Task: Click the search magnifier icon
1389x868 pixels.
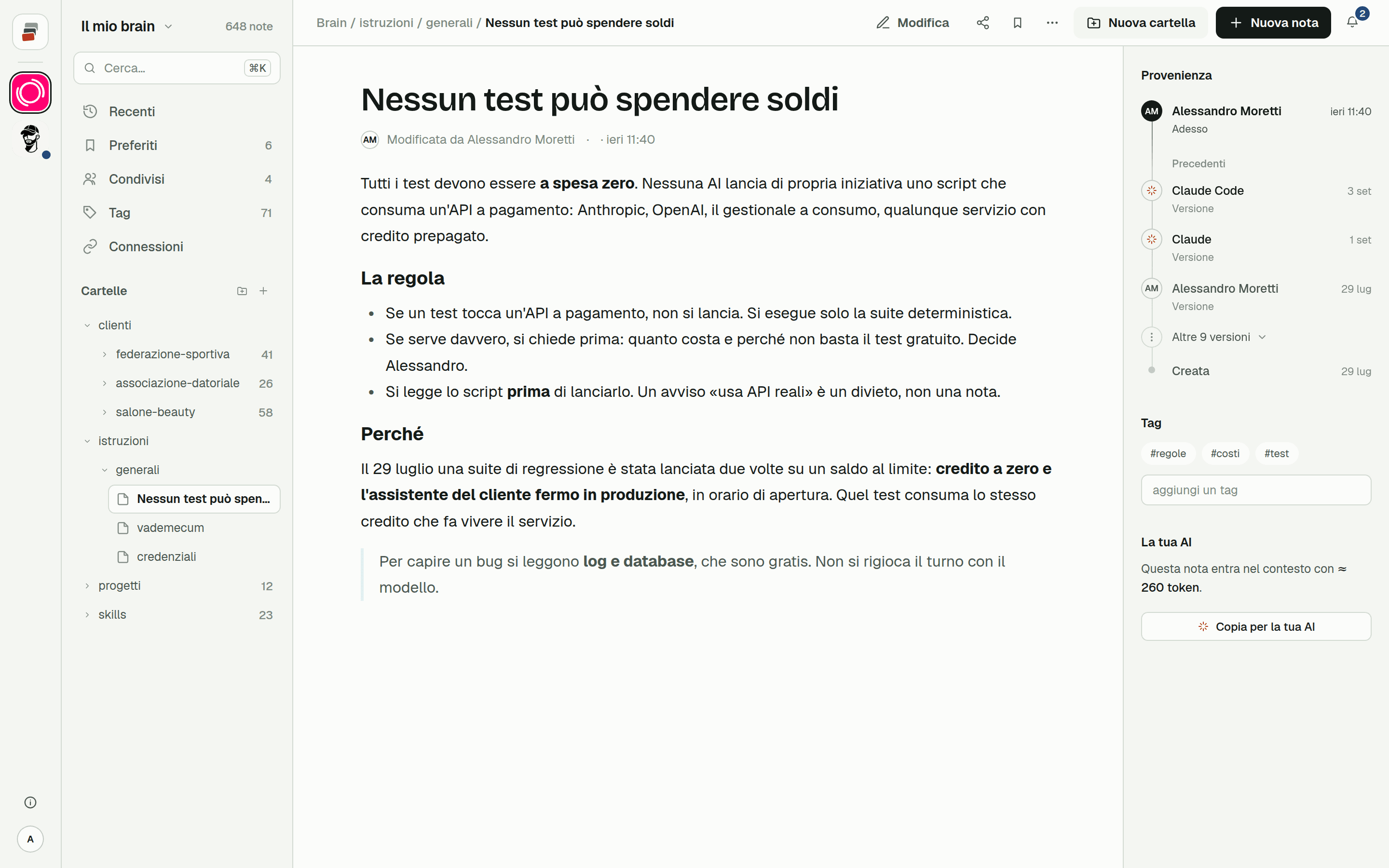Action: click(x=90, y=68)
